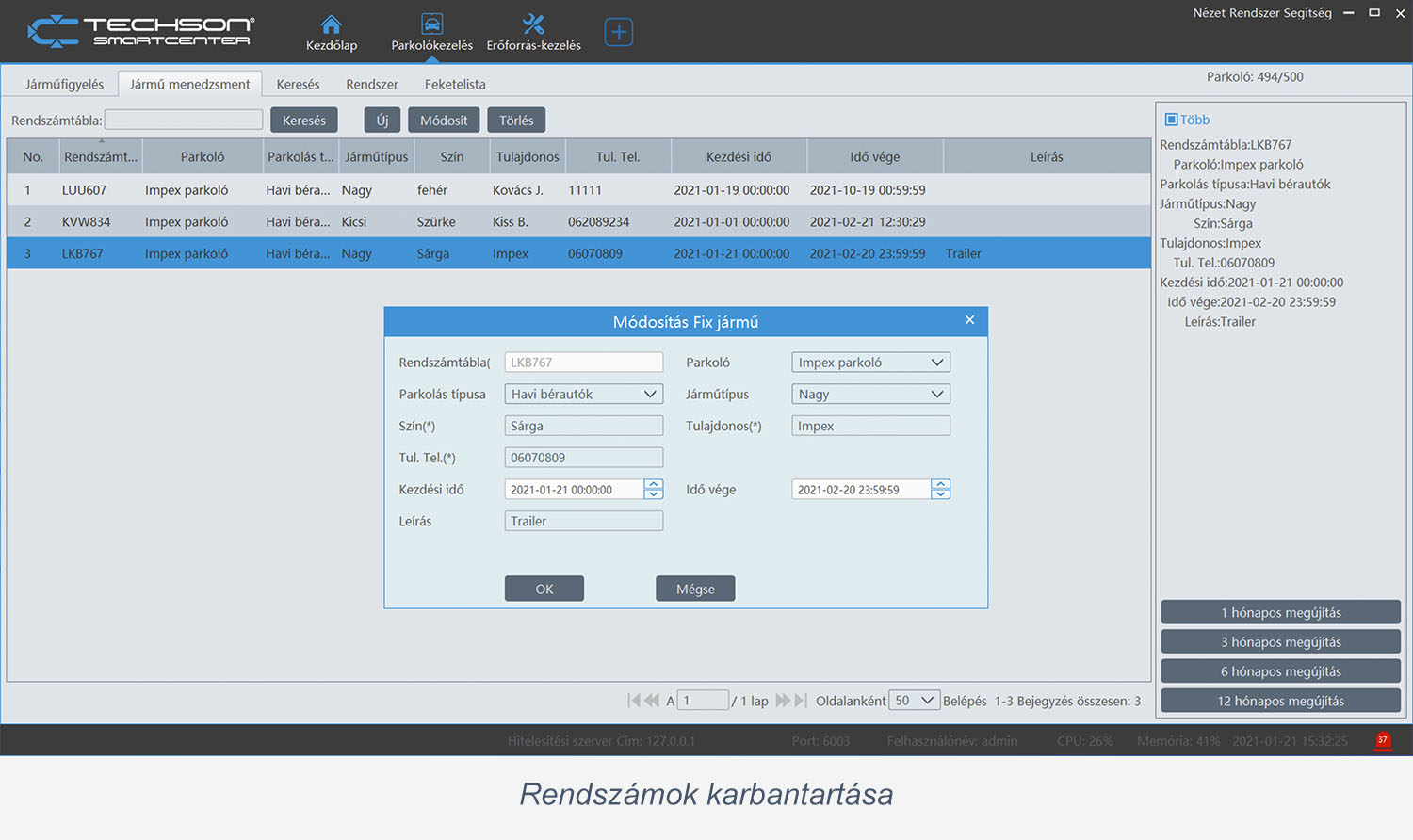The image size is (1413, 840).
Task: Click the 3 hónapos megújítás button
Action: click(1280, 642)
